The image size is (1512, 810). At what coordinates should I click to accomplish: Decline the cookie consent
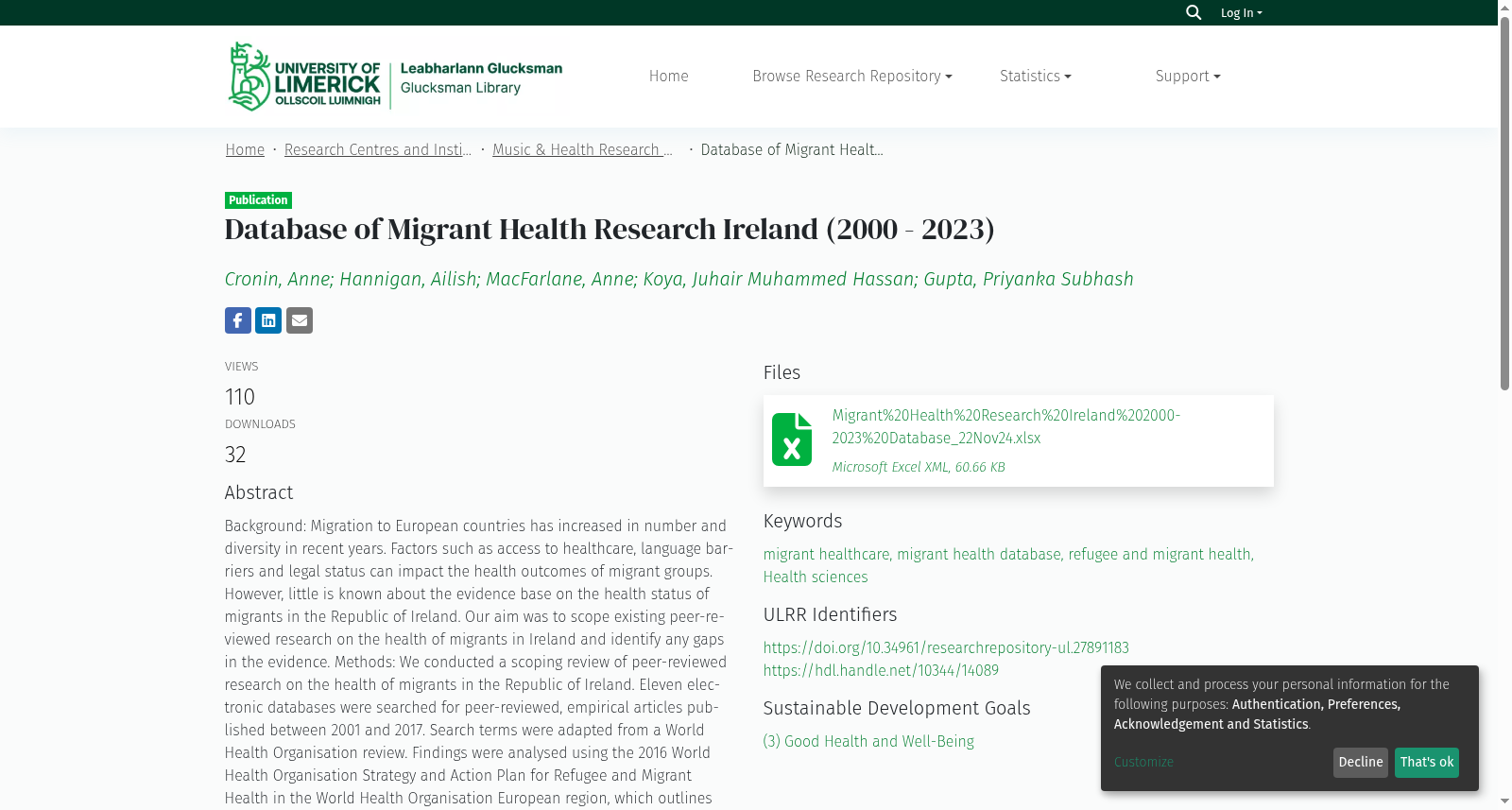(1361, 762)
